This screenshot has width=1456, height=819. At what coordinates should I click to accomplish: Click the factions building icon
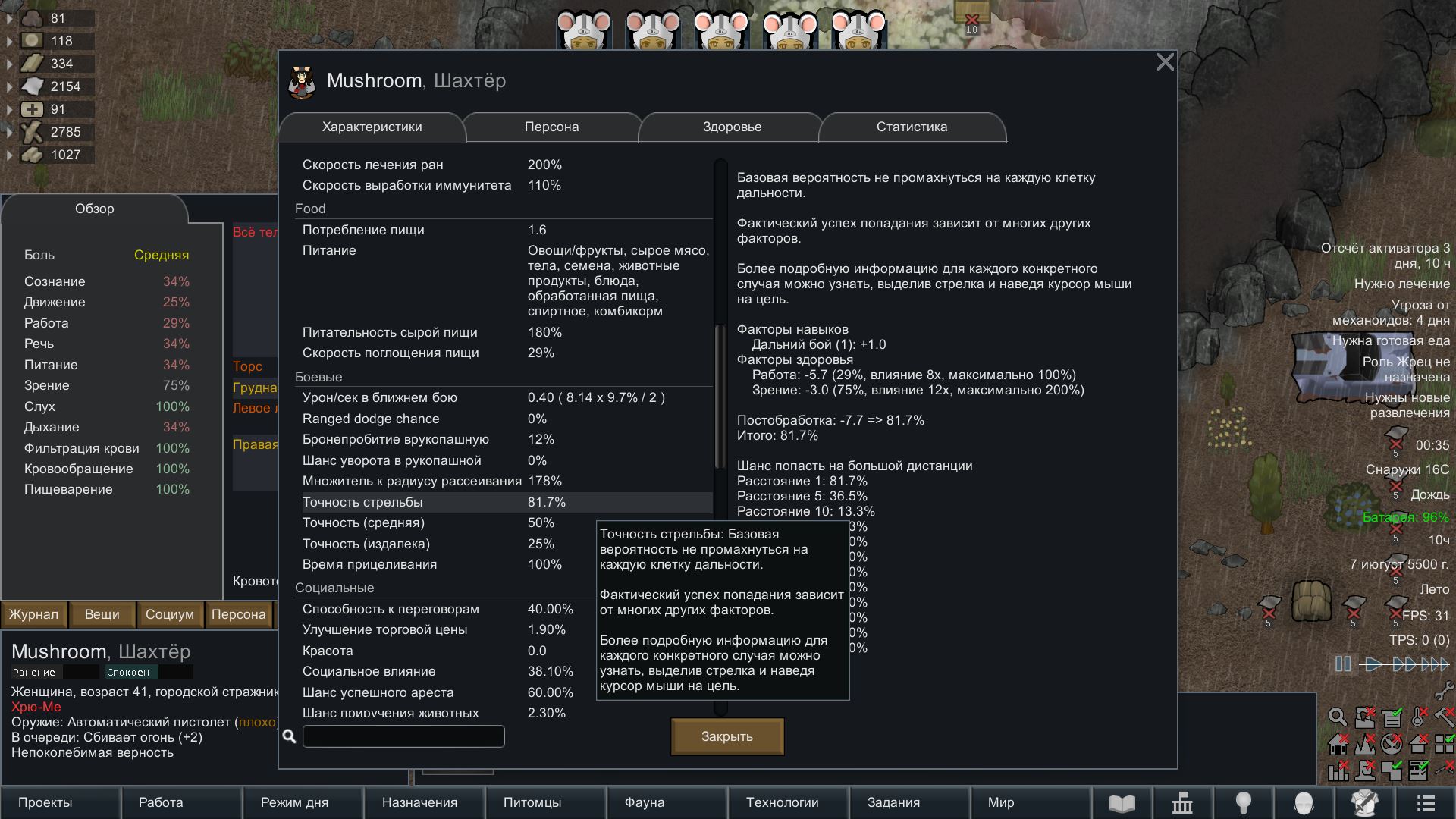point(1182,802)
